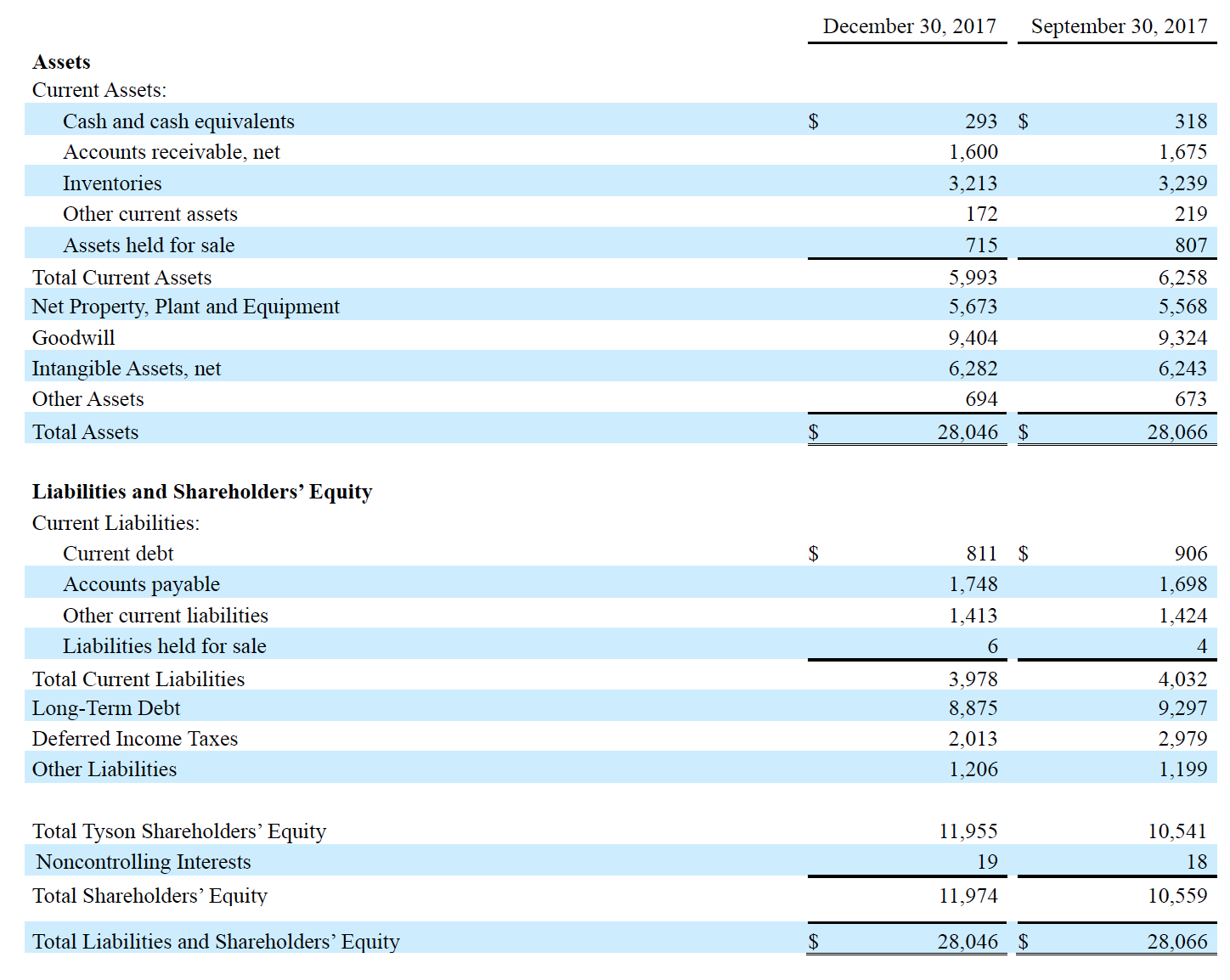The height and width of the screenshot is (980, 1230).
Task: Select the Other current assets label
Action: (150, 214)
